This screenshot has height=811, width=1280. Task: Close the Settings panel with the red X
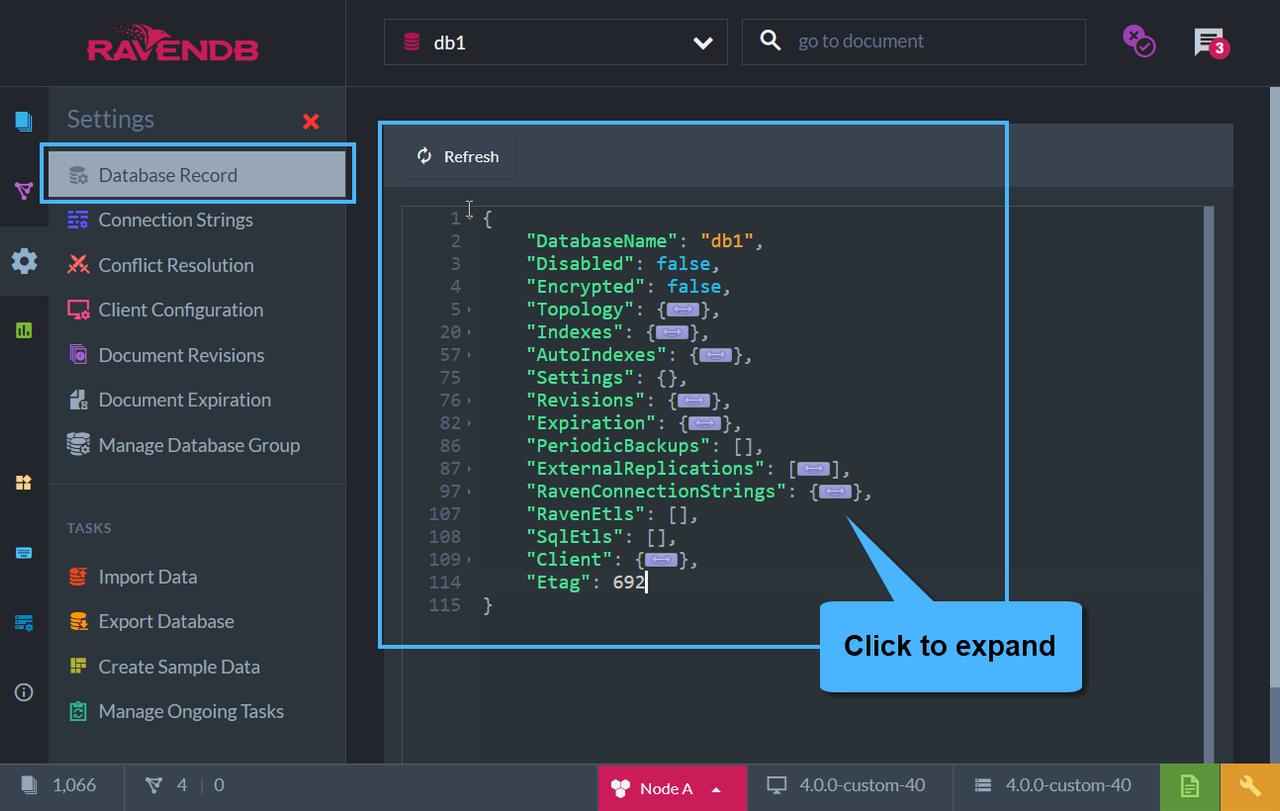pos(311,121)
